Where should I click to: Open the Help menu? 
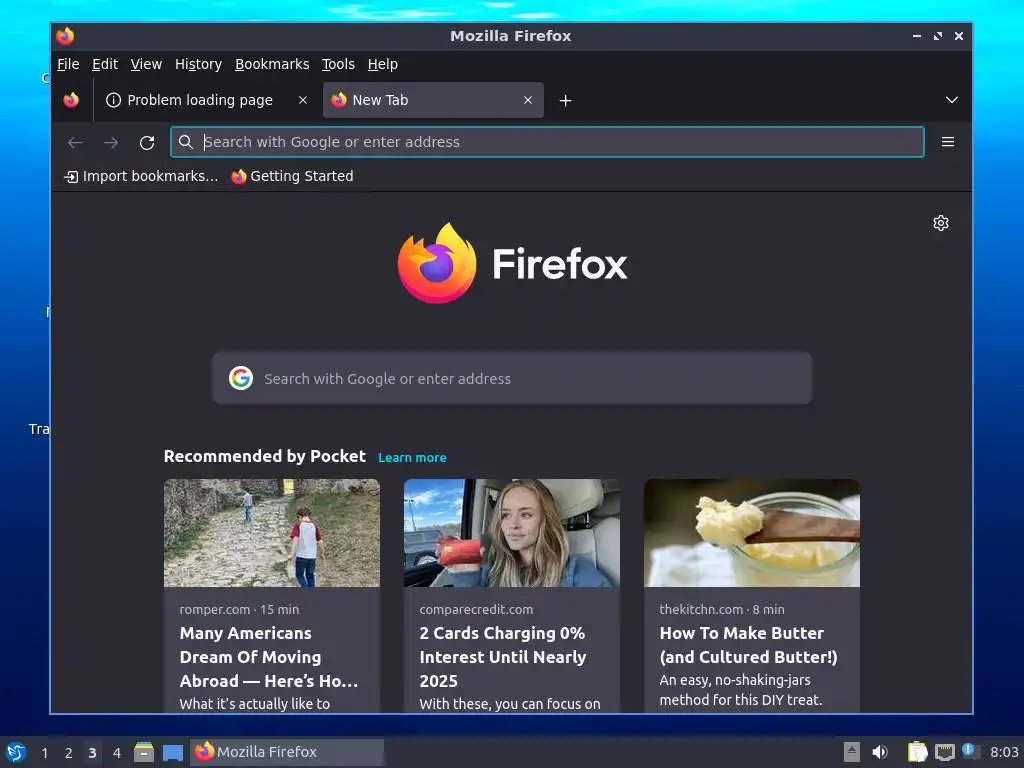[x=383, y=64]
